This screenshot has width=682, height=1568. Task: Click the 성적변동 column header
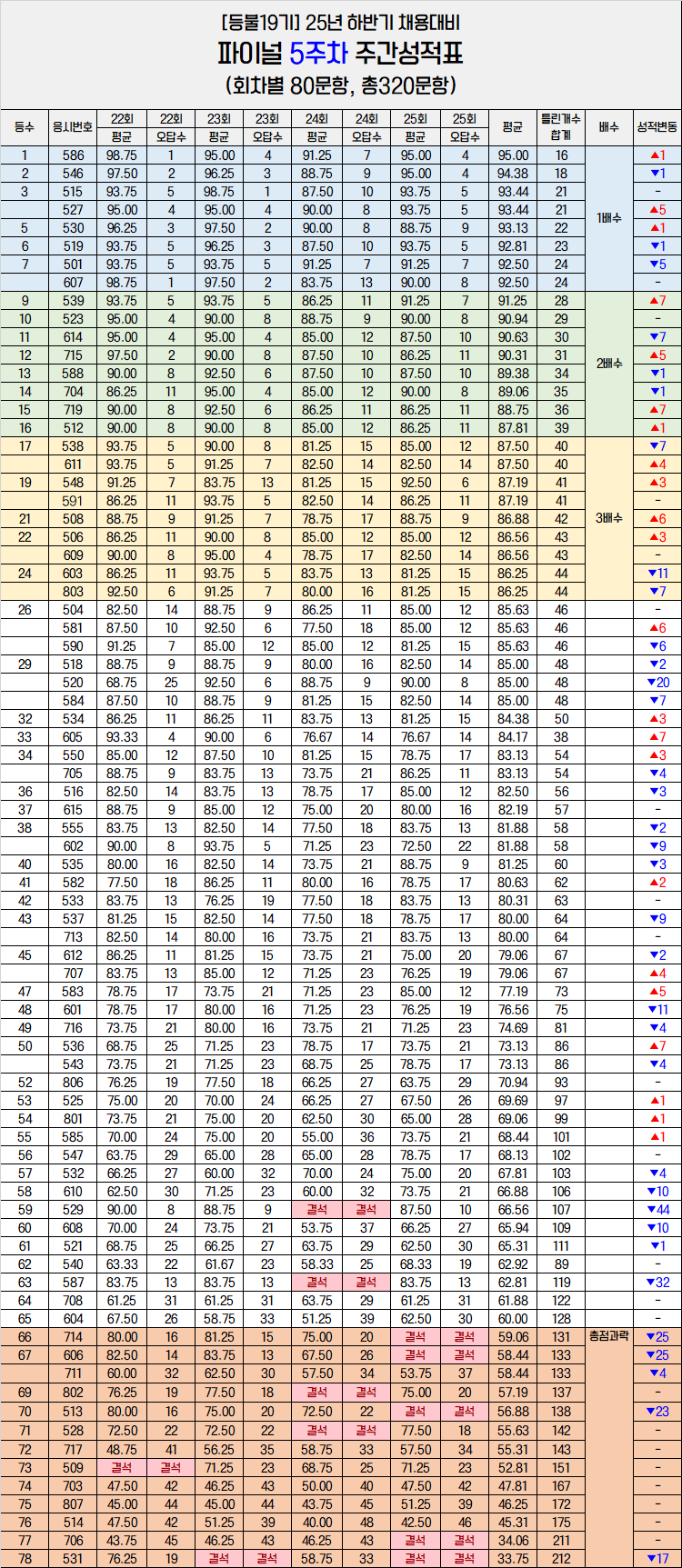[x=657, y=127]
